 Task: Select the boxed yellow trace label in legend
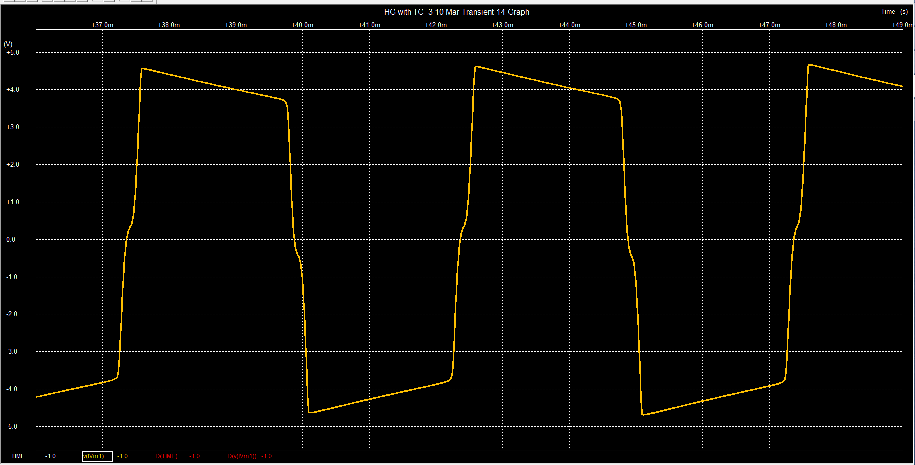click(95, 456)
